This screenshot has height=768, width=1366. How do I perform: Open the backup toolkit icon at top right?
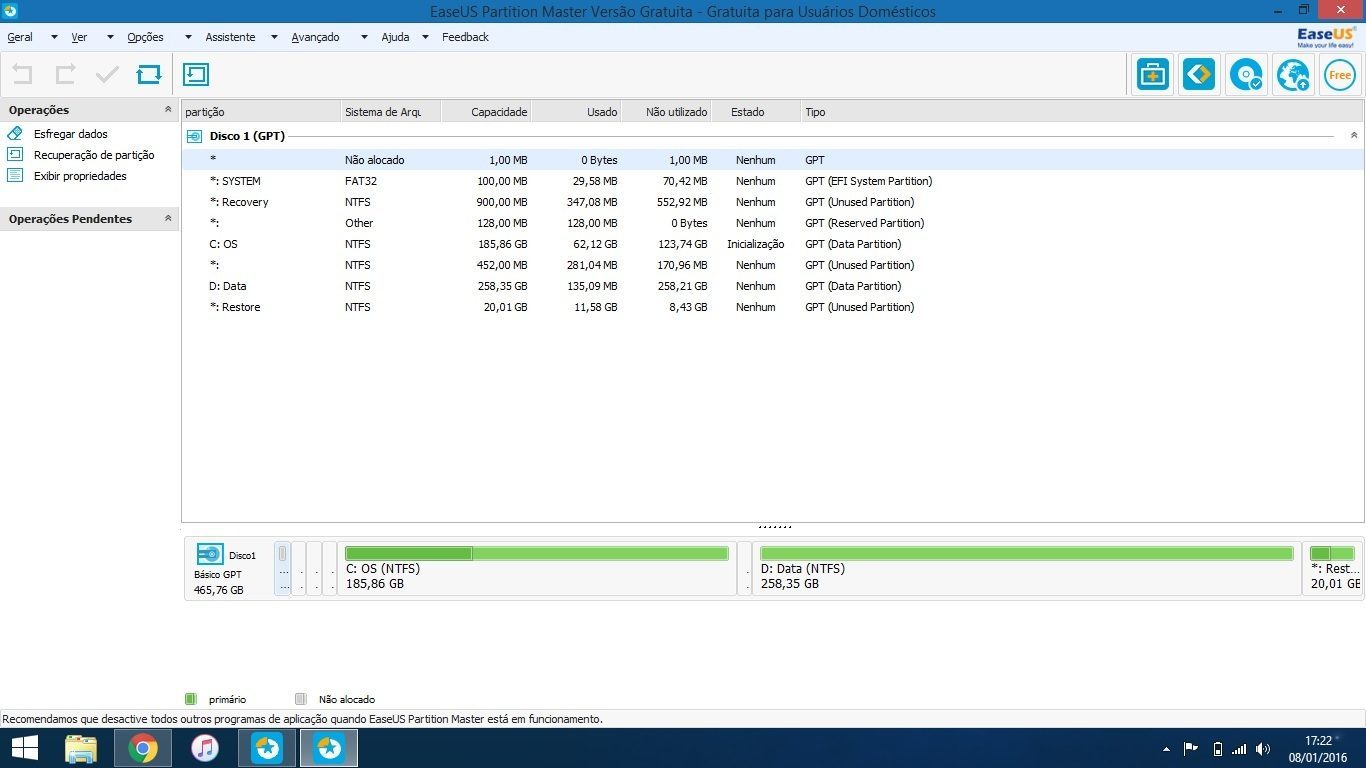click(1153, 75)
